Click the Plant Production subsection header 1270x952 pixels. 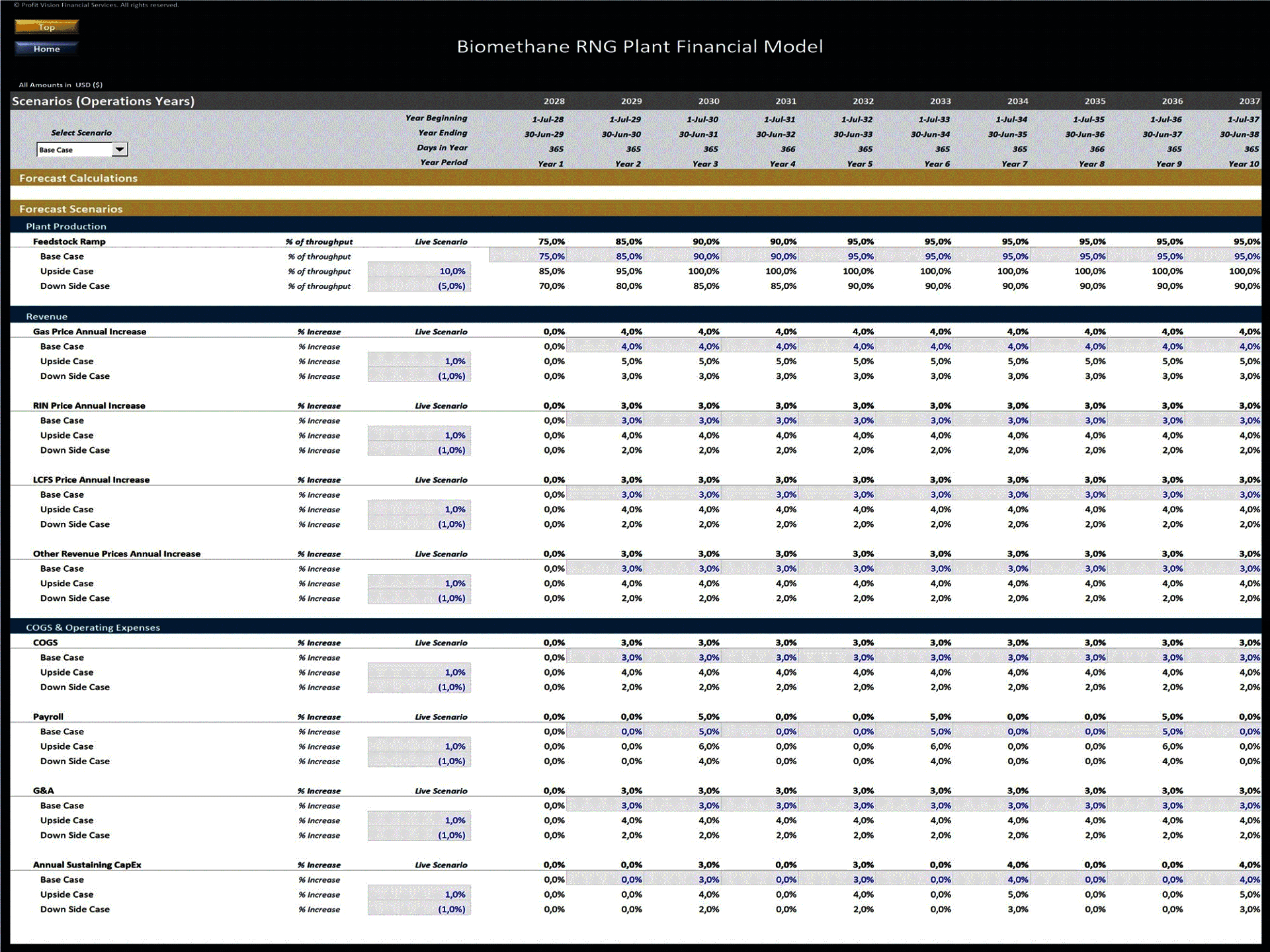click(x=636, y=226)
